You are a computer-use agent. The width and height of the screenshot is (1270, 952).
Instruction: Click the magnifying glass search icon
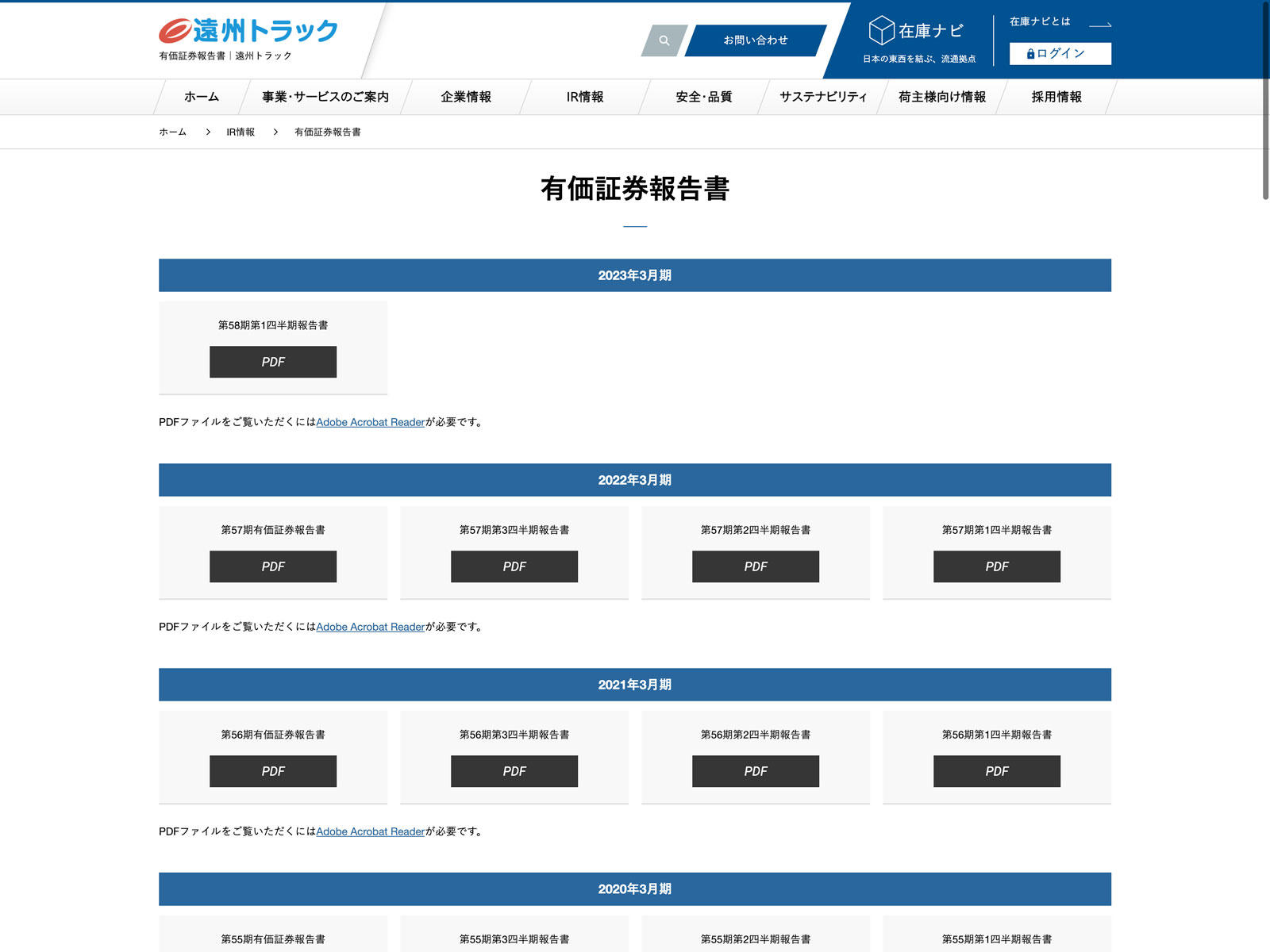(x=664, y=40)
